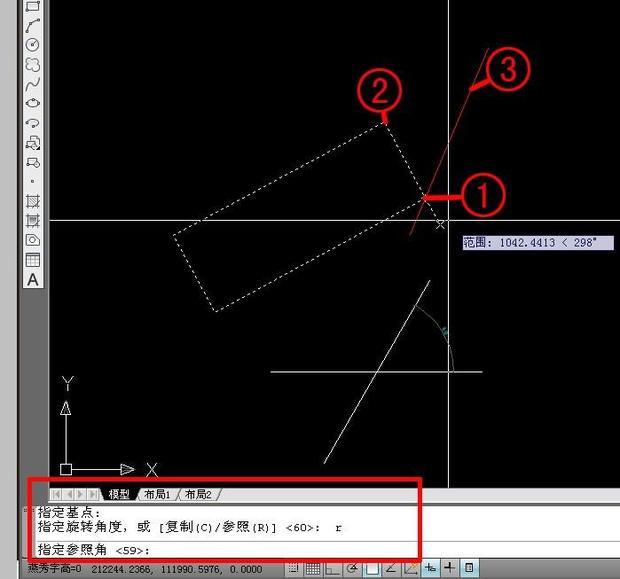
Task: Toggle Object Snap Tracking in status bar
Action: pos(391,569)
